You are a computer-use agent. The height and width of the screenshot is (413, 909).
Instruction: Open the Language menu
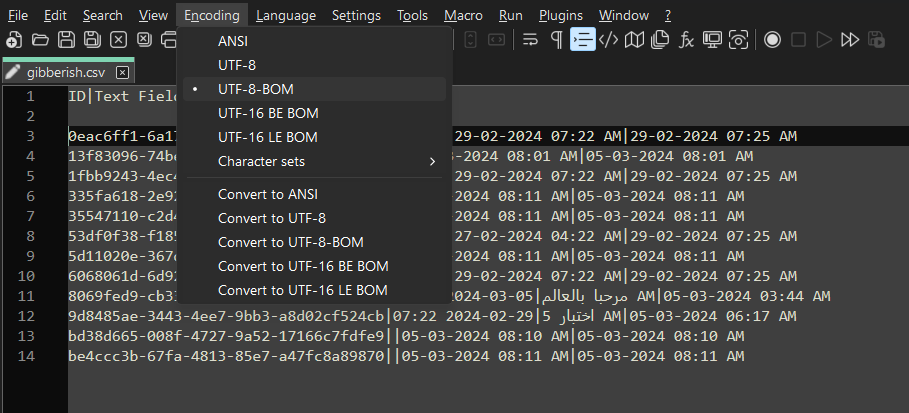click(285, 15)
